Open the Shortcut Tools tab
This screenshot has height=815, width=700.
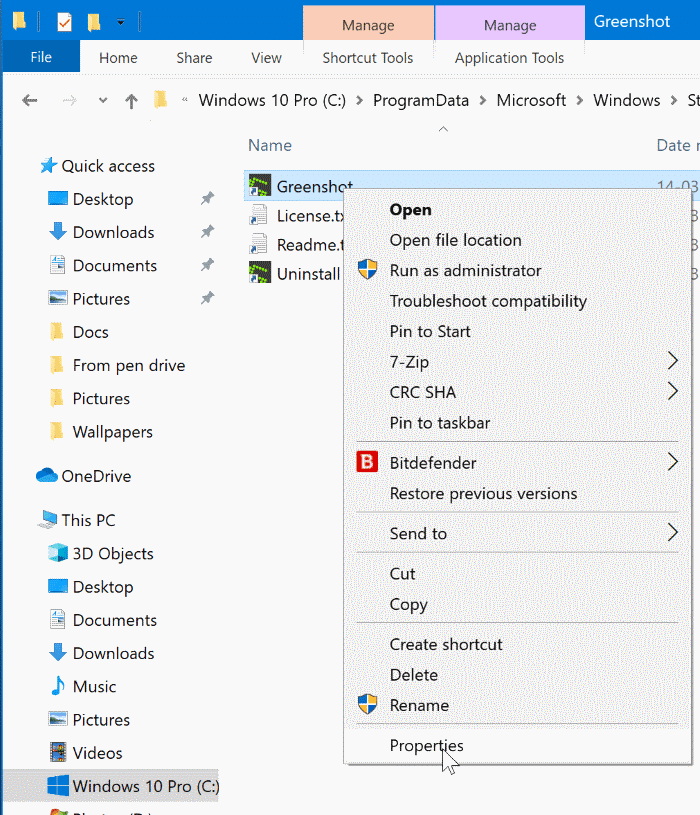(x=368, y=58)
